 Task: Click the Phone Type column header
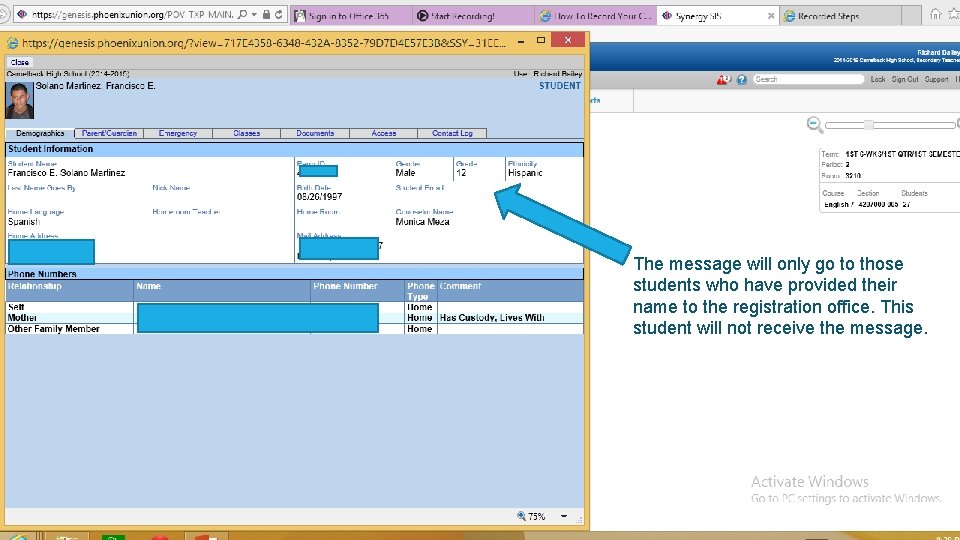[421, 291]
